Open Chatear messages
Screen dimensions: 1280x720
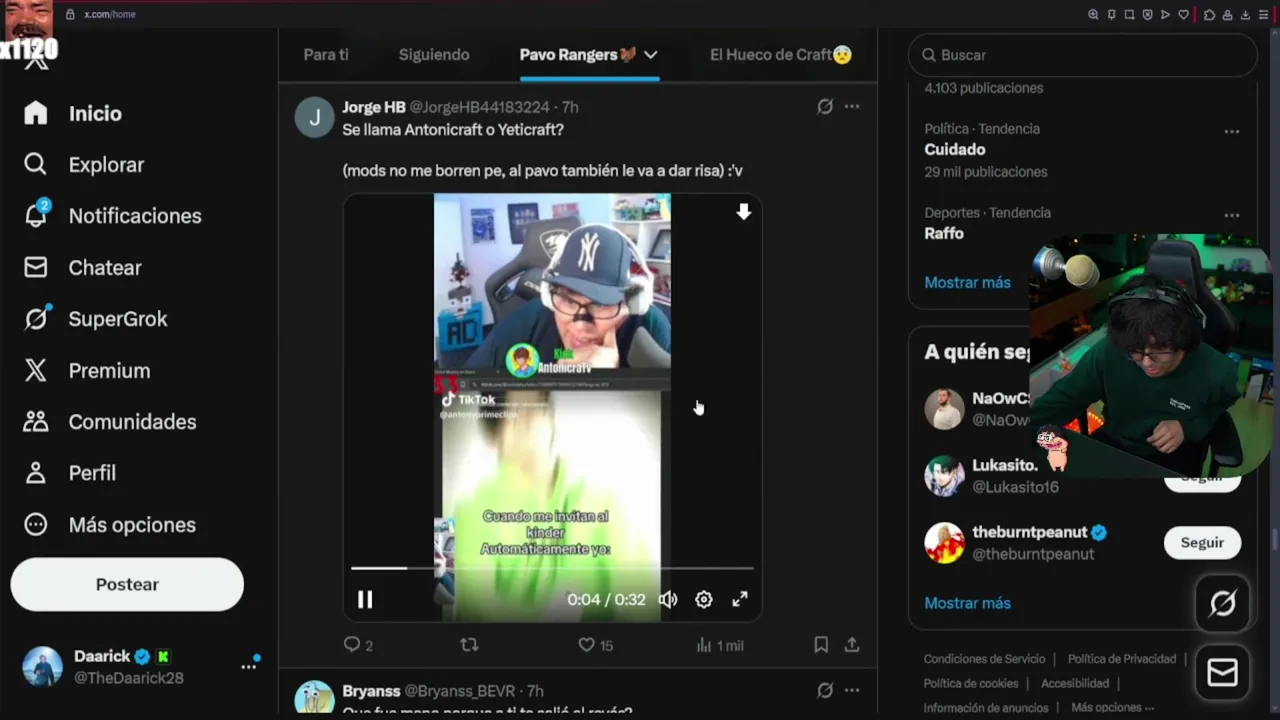point(83,268)
